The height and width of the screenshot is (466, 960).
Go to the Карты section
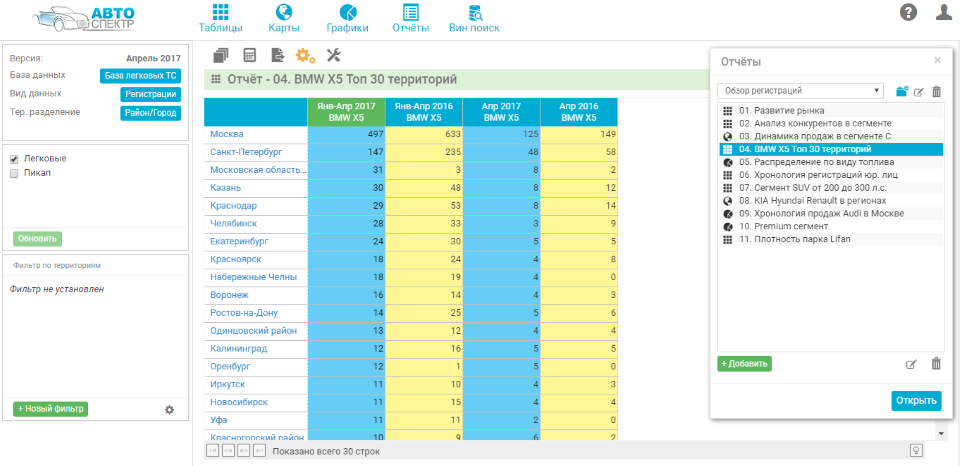point(284,18)
